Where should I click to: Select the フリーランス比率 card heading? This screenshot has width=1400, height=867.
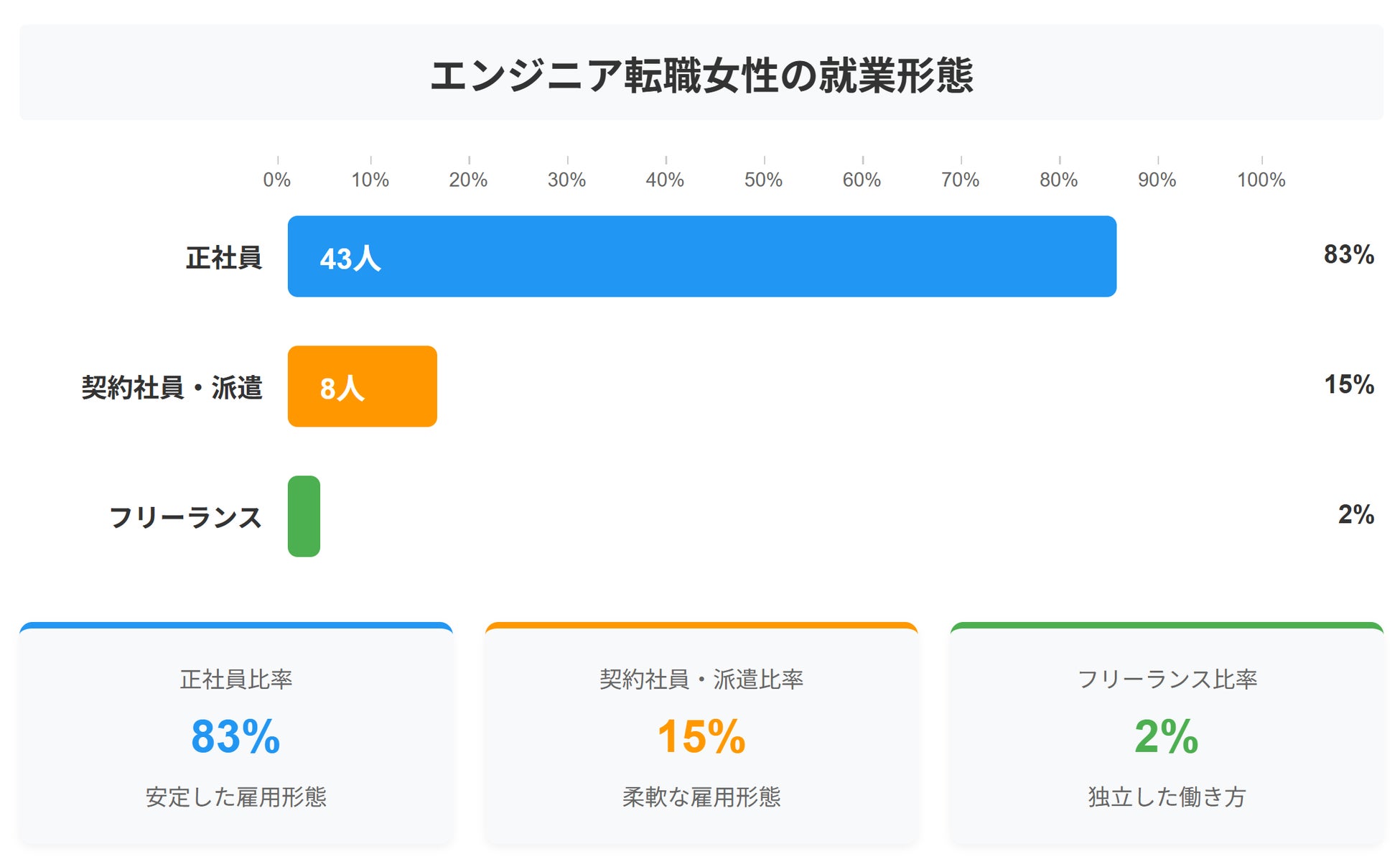point(1167,679)
